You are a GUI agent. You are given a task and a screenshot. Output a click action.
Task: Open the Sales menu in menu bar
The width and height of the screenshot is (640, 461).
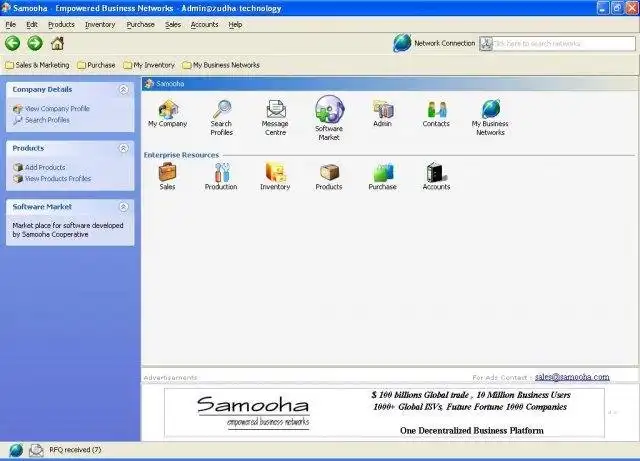(173, 24)
